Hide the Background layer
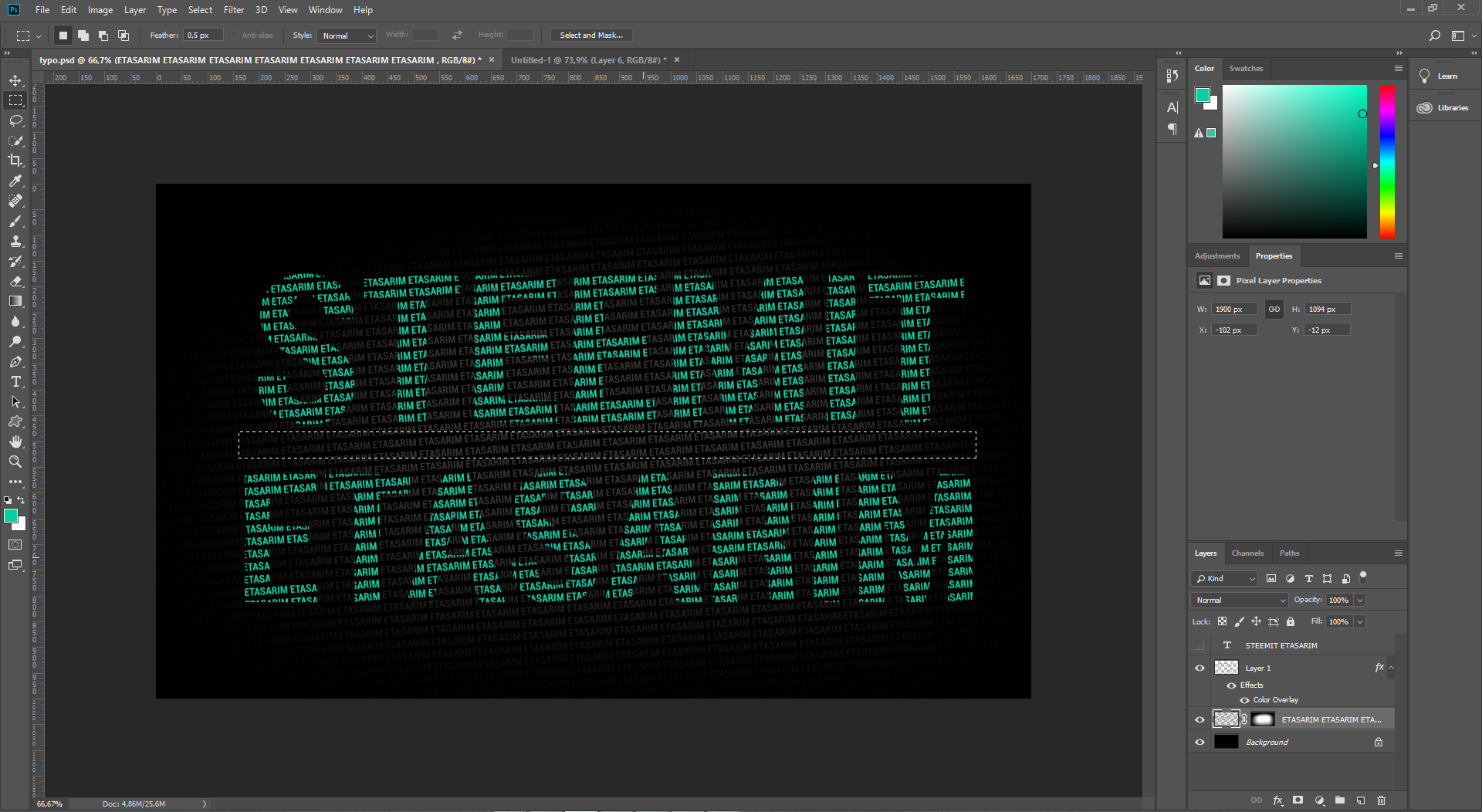1482x812 pixels. 1199,742
